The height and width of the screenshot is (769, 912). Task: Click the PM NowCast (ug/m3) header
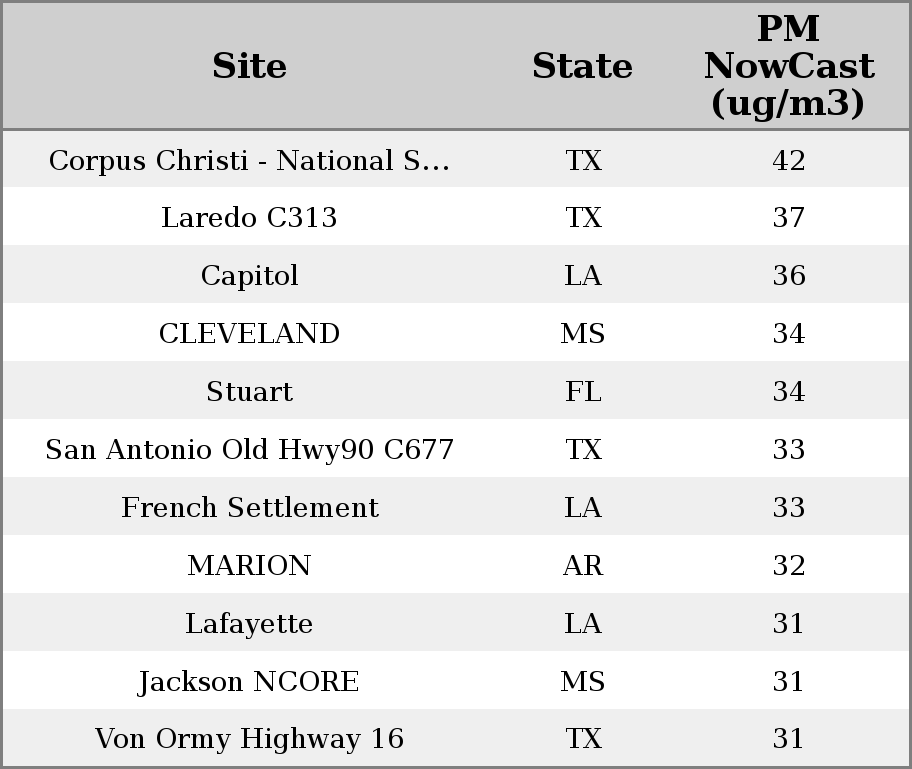click(x=788, y=66)
